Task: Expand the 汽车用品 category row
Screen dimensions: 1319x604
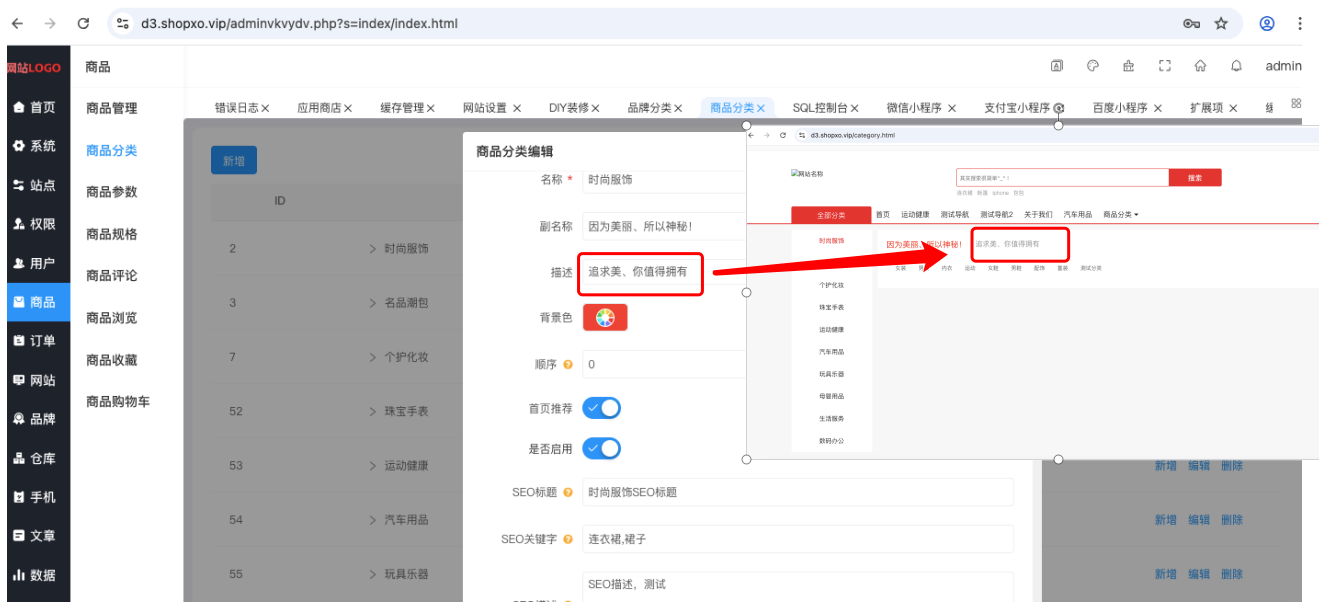Action: [x=373, y=520]
